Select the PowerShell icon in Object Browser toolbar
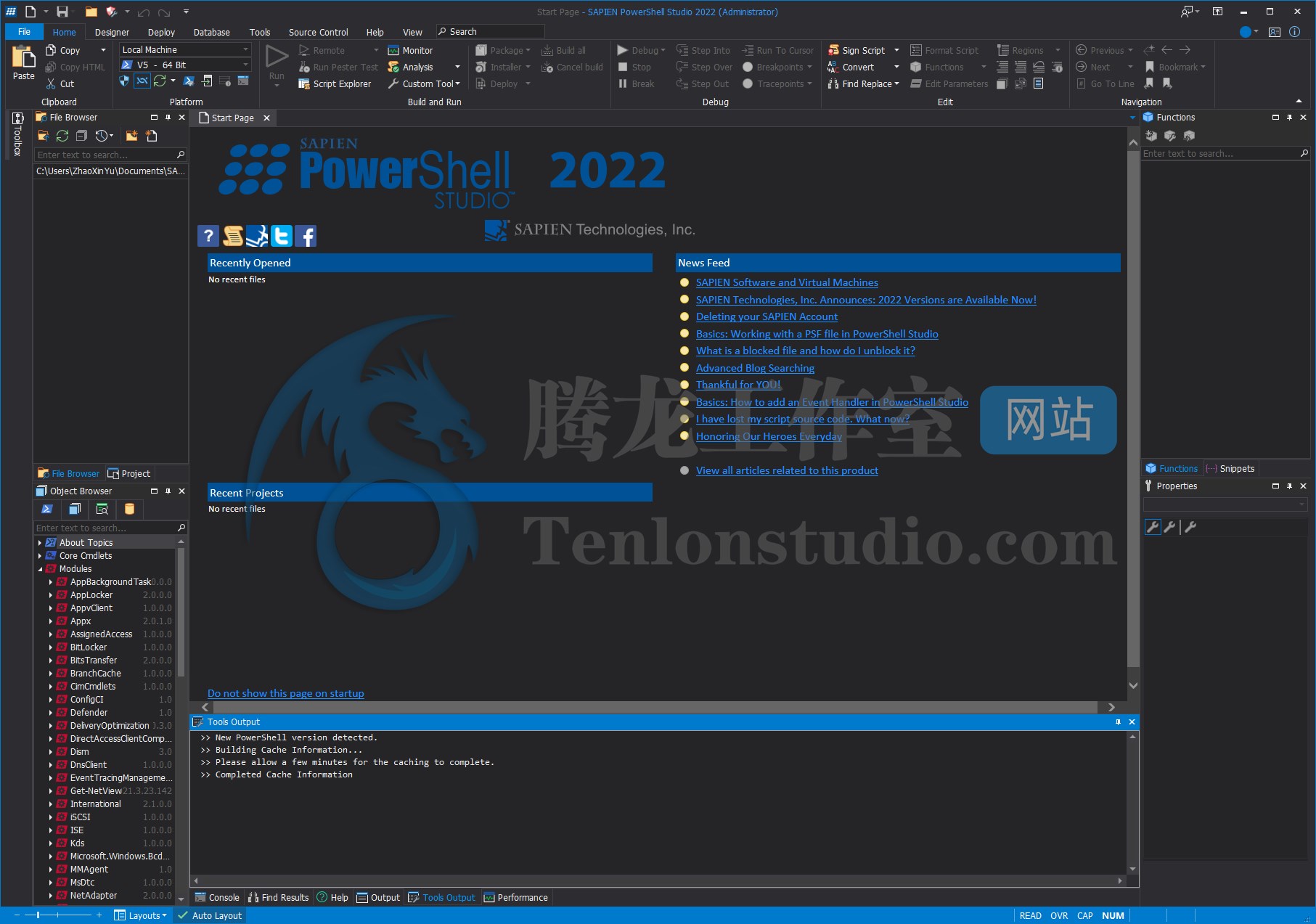Image resolution: width=1316 pixels, height=924 pixels. pos(47,509)
